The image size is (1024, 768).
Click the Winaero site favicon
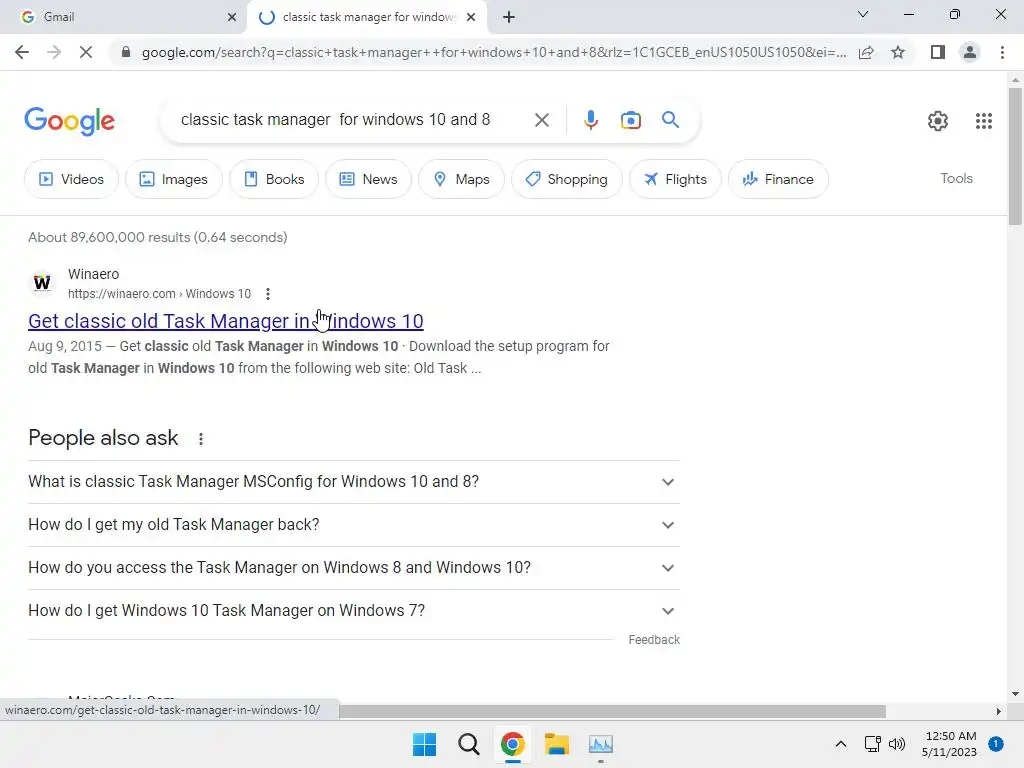[42, 283]
